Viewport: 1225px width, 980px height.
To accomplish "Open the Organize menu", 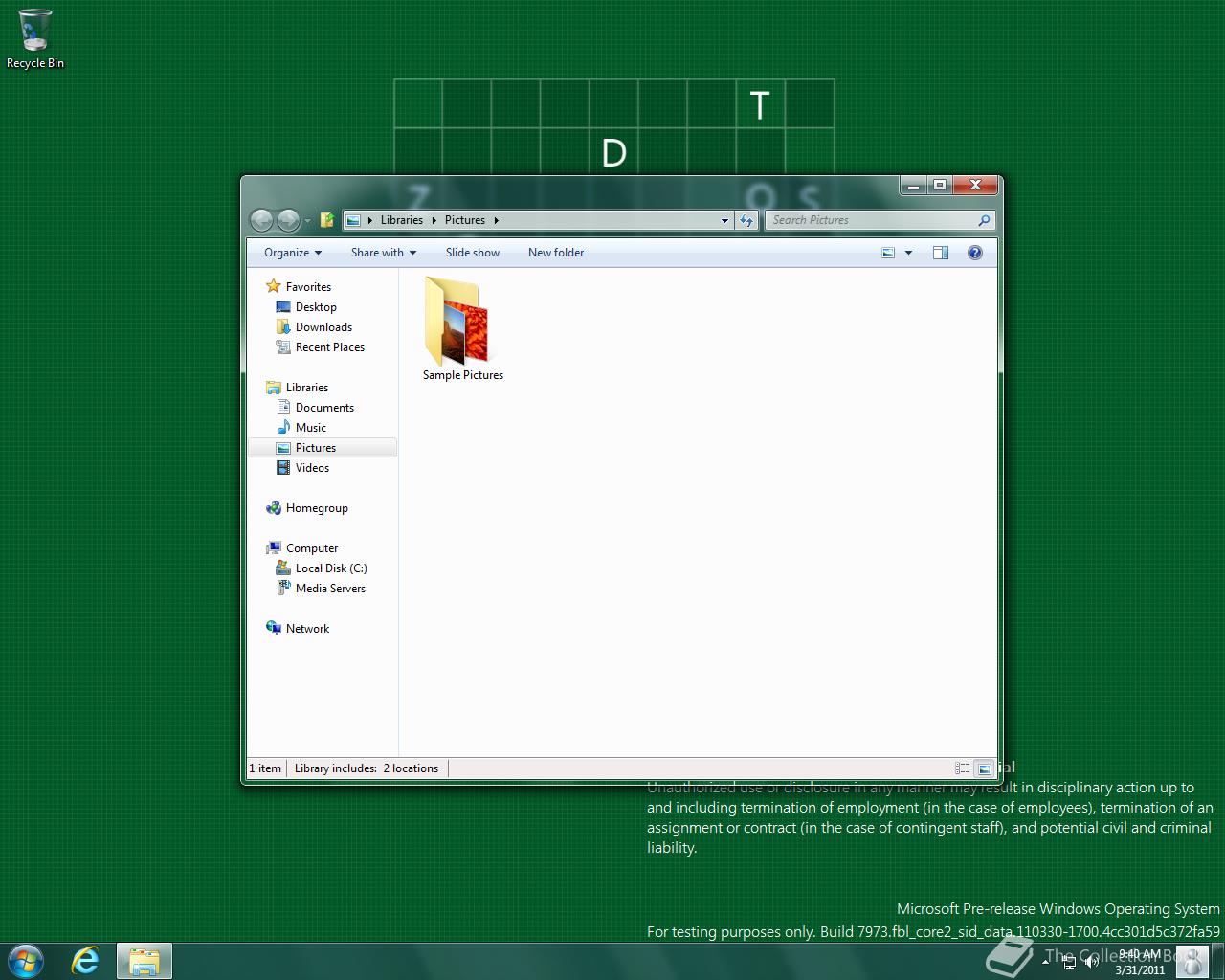I will pos(293,253).
